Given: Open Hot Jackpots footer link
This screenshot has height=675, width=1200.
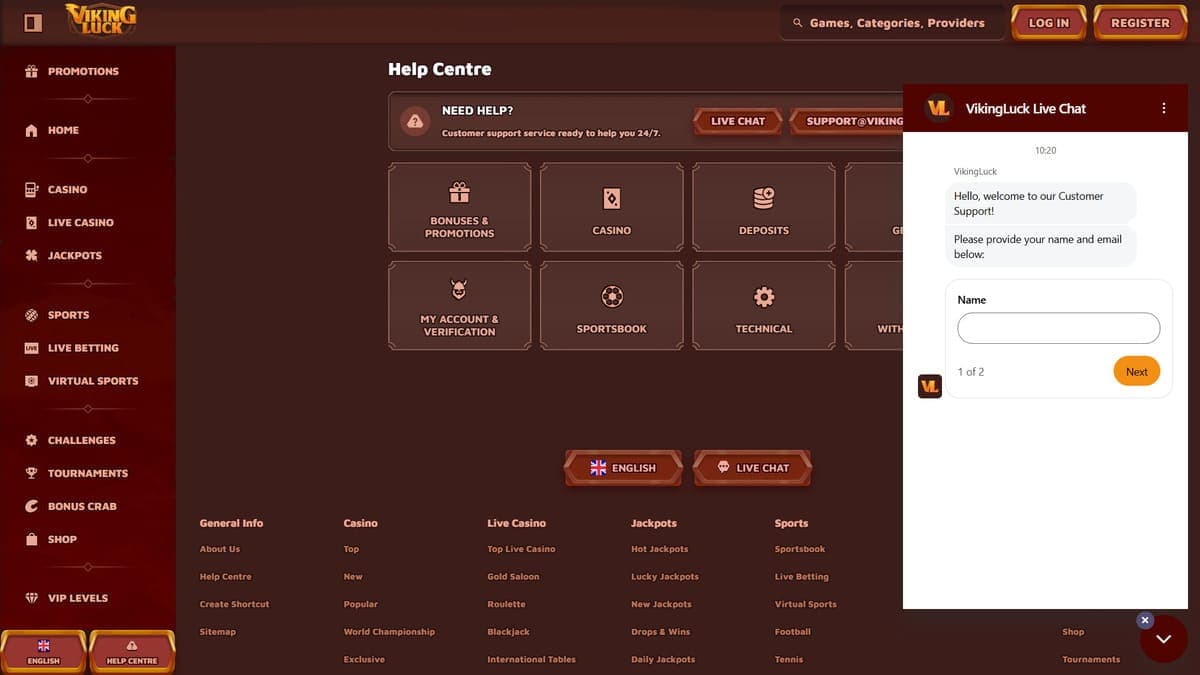Looking at the screenshot, I should 660,549.
